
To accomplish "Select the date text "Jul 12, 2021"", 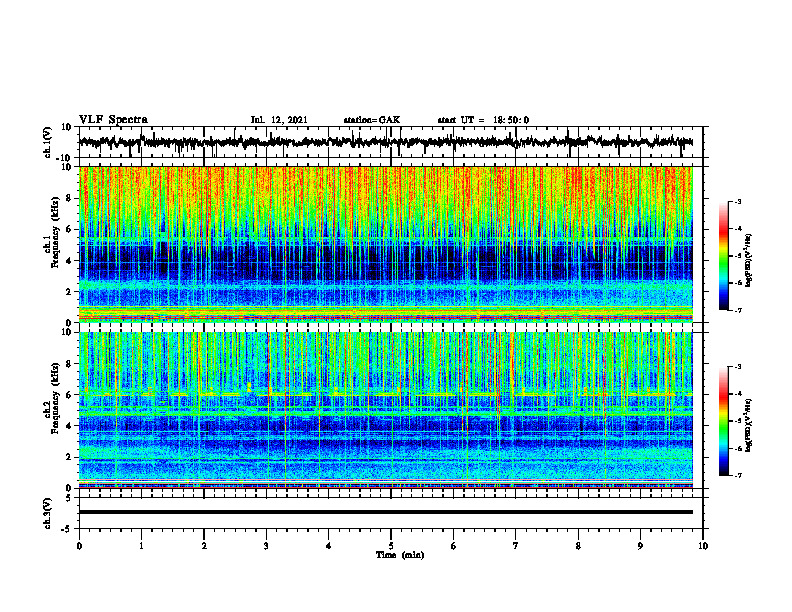I will [x=279, y=120].
